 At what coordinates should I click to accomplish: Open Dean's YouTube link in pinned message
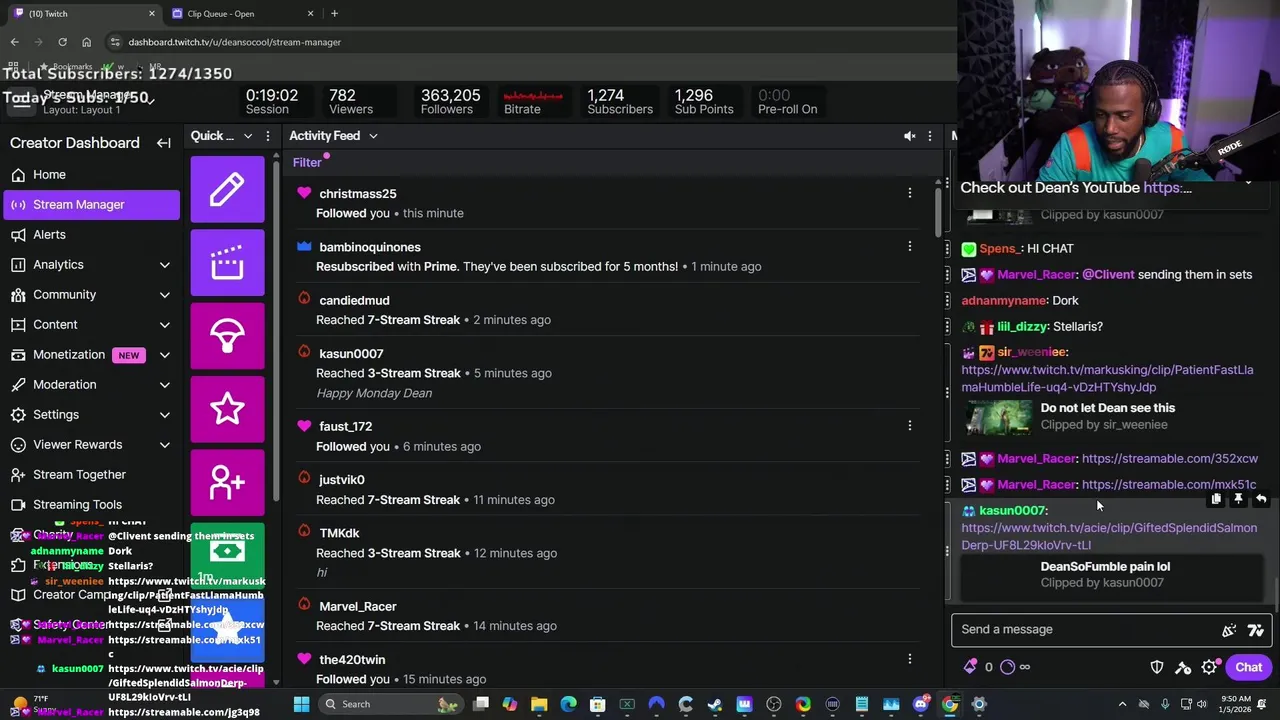[x=1167, y=188]
